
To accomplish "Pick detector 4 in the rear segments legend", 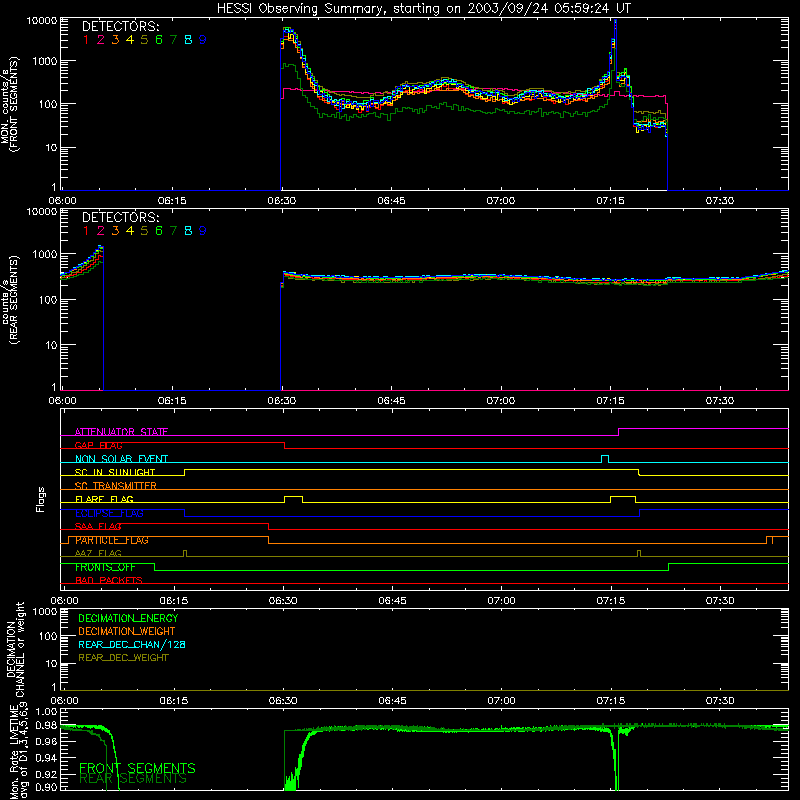I will point(130,231).
